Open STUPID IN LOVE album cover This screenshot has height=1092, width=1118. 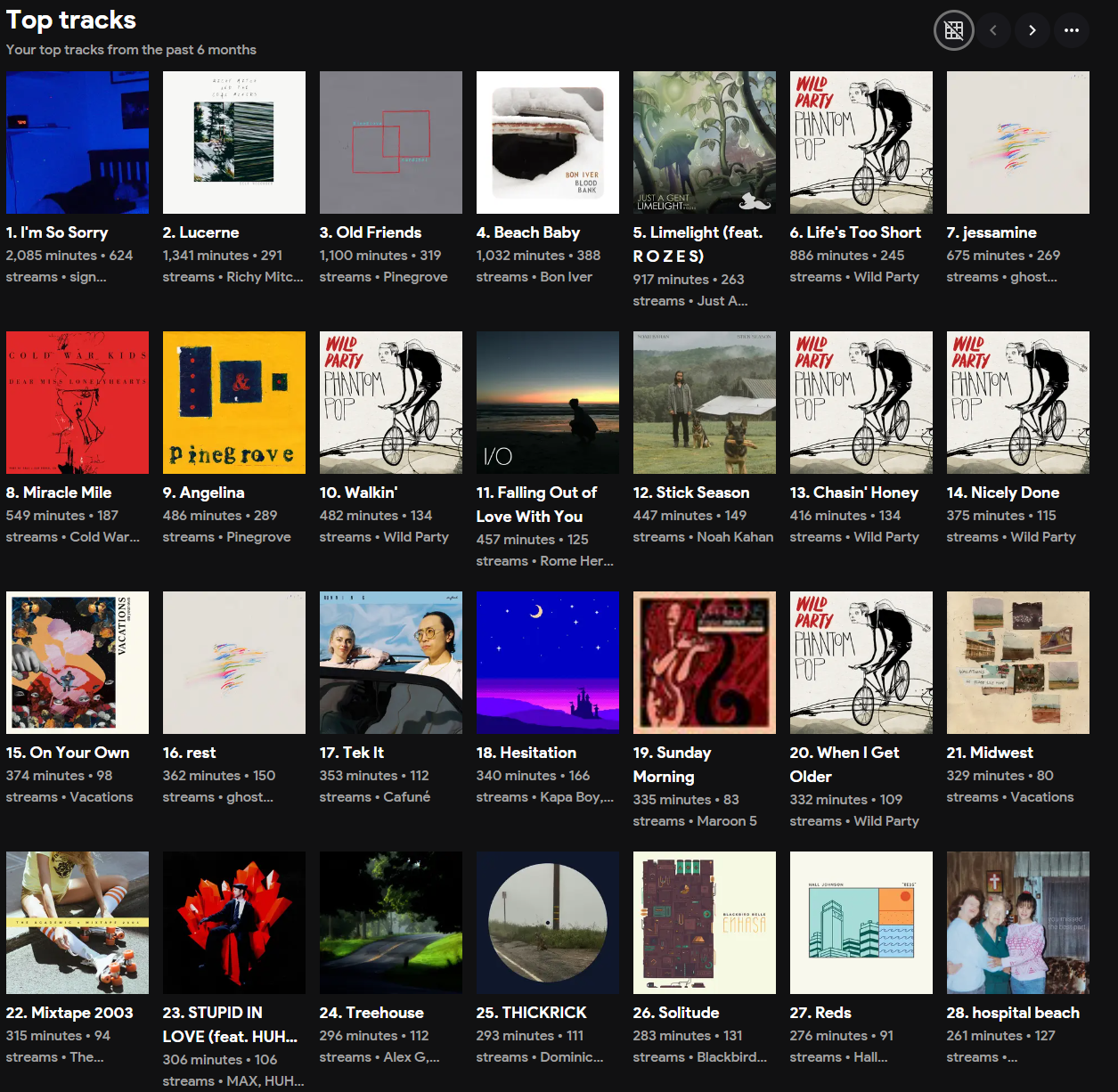234,923
